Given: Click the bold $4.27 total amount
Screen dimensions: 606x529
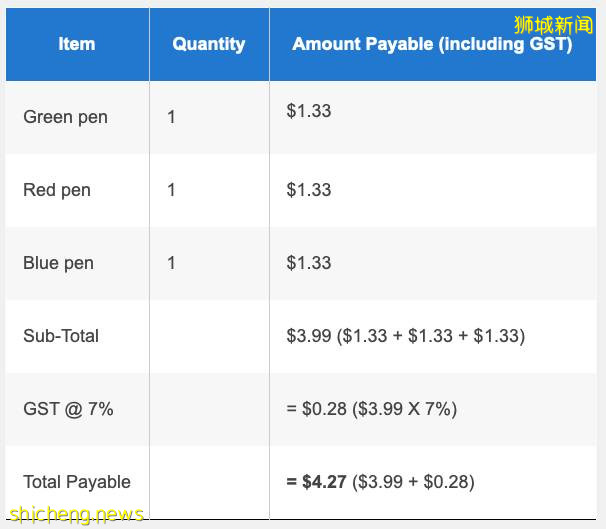Looking at the screenshot, I should click(x=323, y=482).
